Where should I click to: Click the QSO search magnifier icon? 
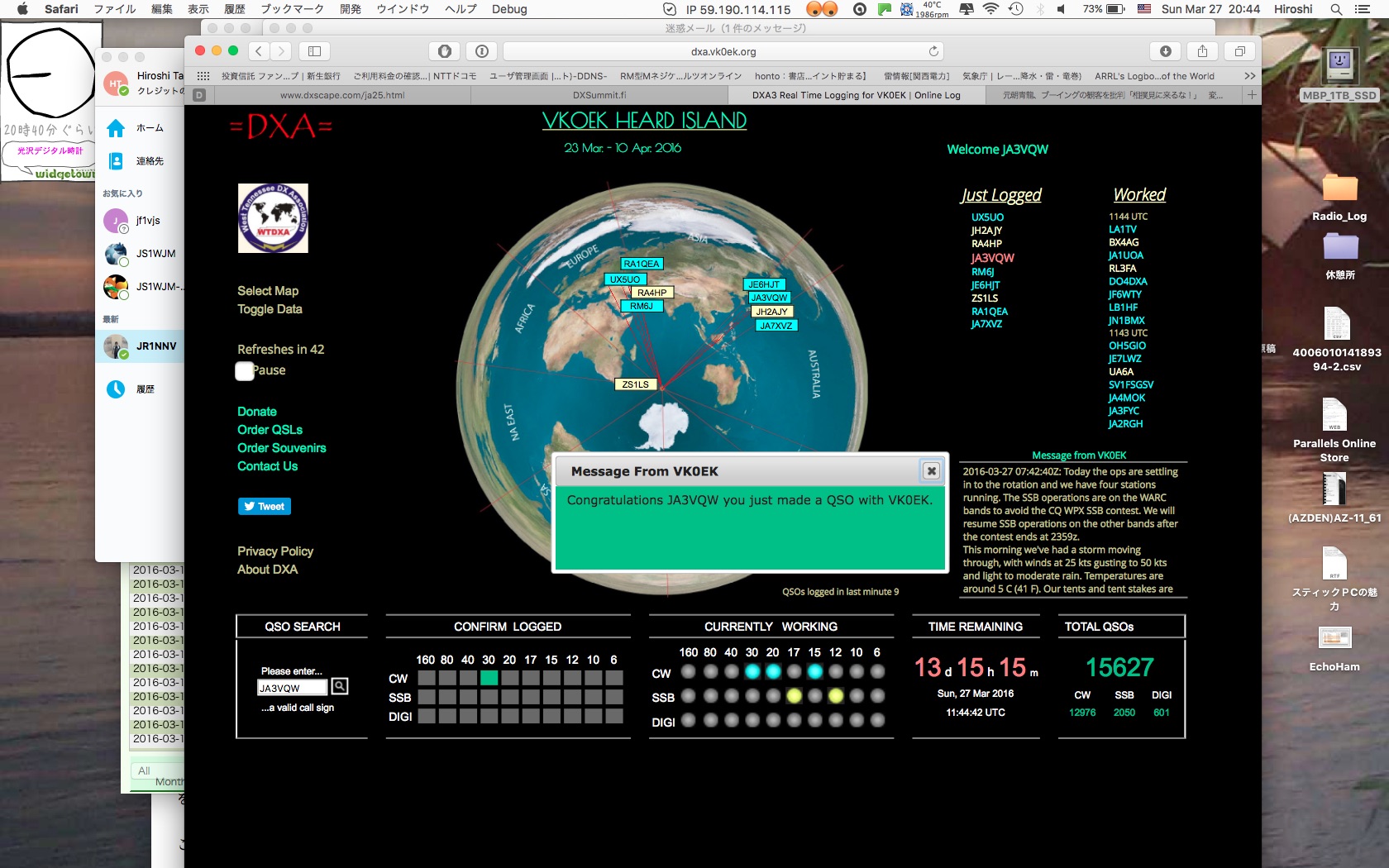point(340,686)
